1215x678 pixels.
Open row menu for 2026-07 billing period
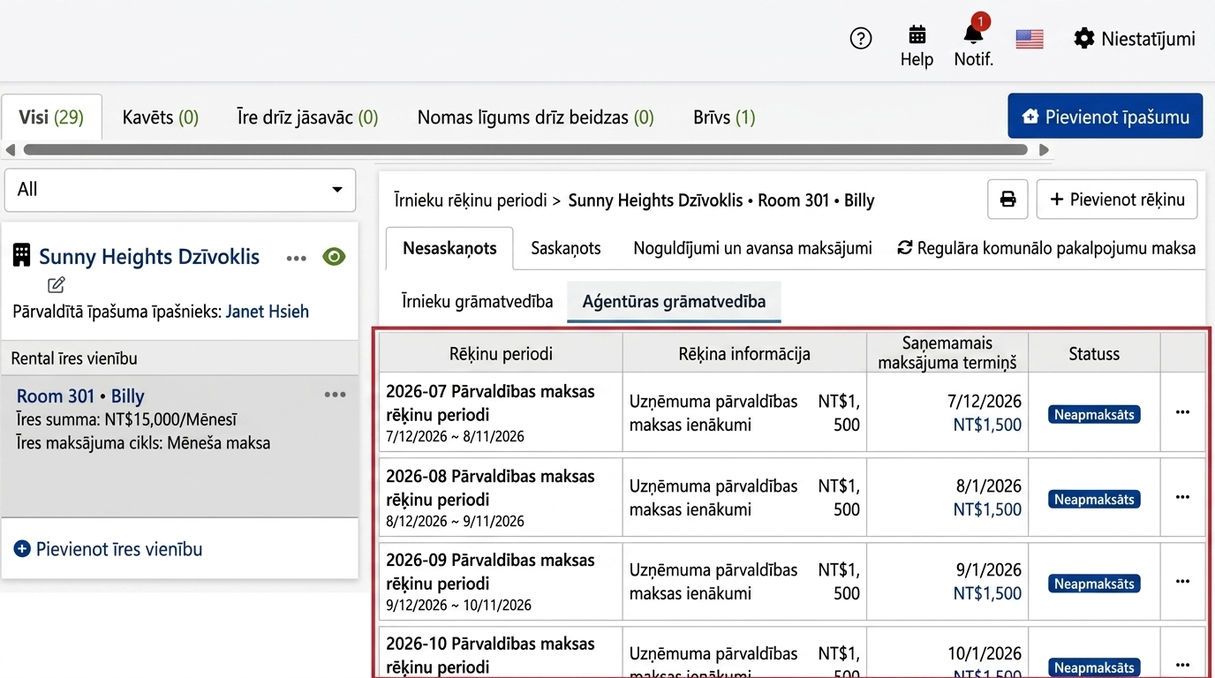pyautogui.click(x=1183, y=412)
